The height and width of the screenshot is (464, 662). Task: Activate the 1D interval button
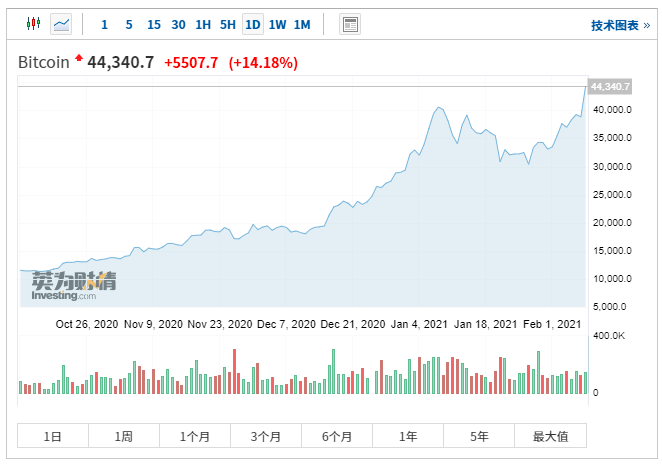252,24
